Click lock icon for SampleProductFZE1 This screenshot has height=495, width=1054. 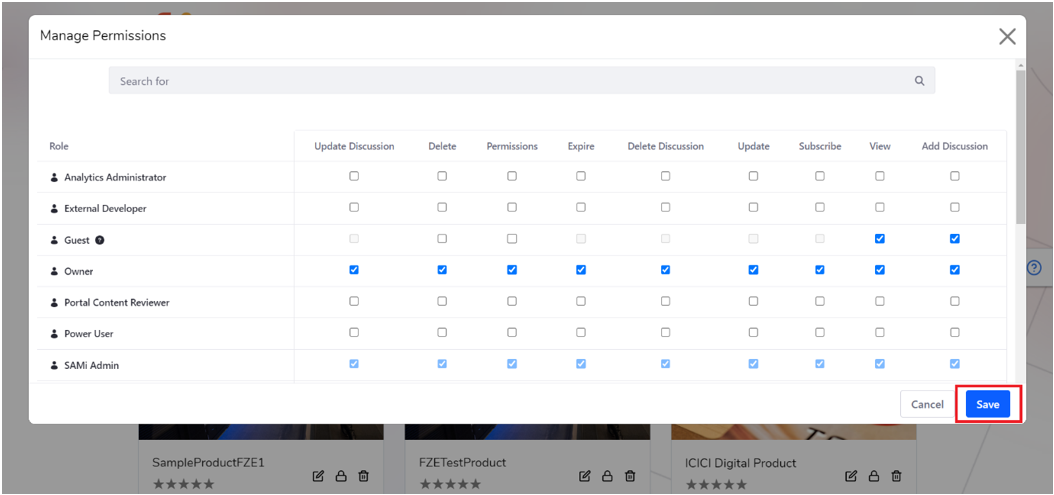click(x=341, y=476)
